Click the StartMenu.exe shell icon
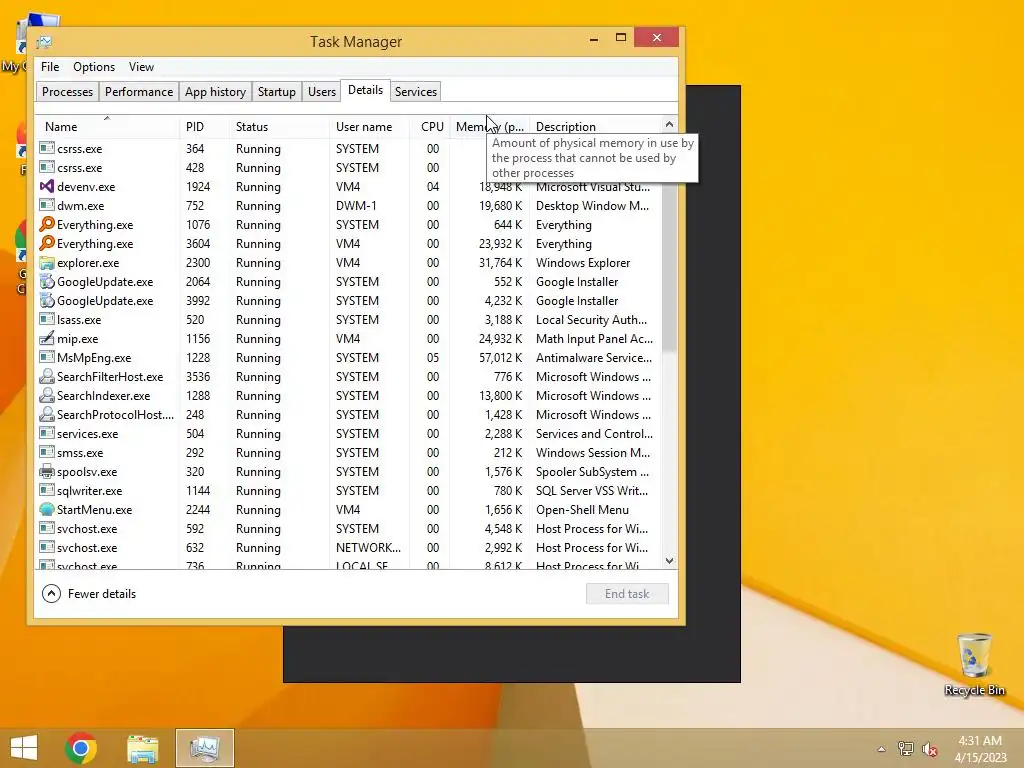Viewport: 1024px width, 768px height. click(x=46, y=509)
